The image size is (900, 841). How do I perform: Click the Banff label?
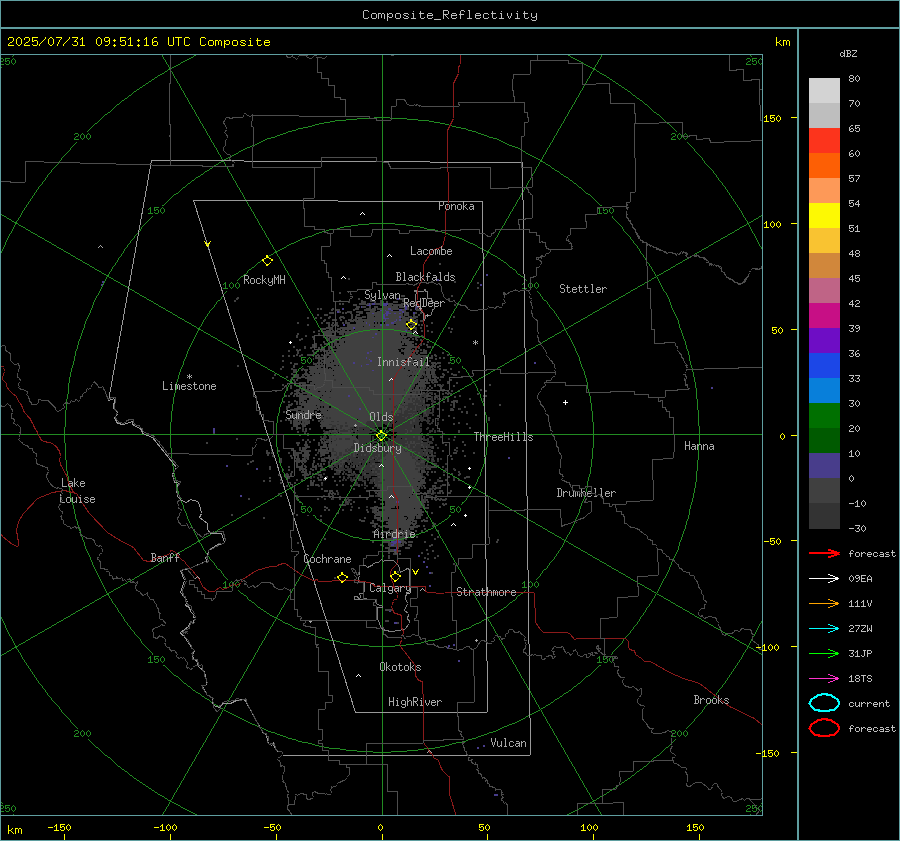pyautogui.click(x=165, y=558)
